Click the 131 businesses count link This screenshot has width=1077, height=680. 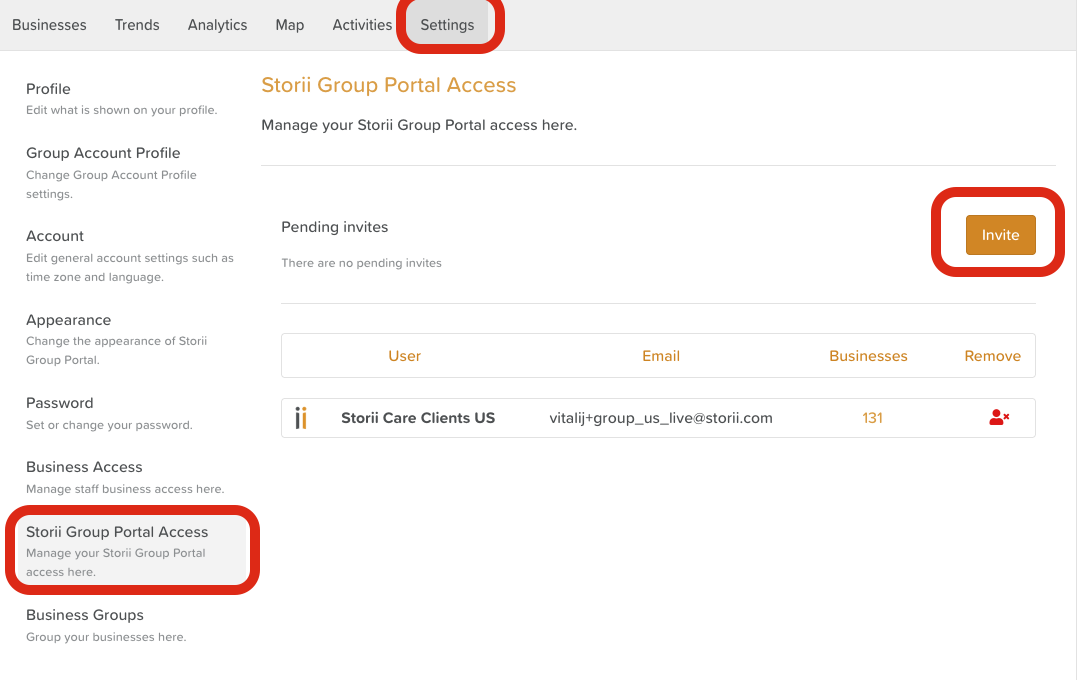coord(872,418)
